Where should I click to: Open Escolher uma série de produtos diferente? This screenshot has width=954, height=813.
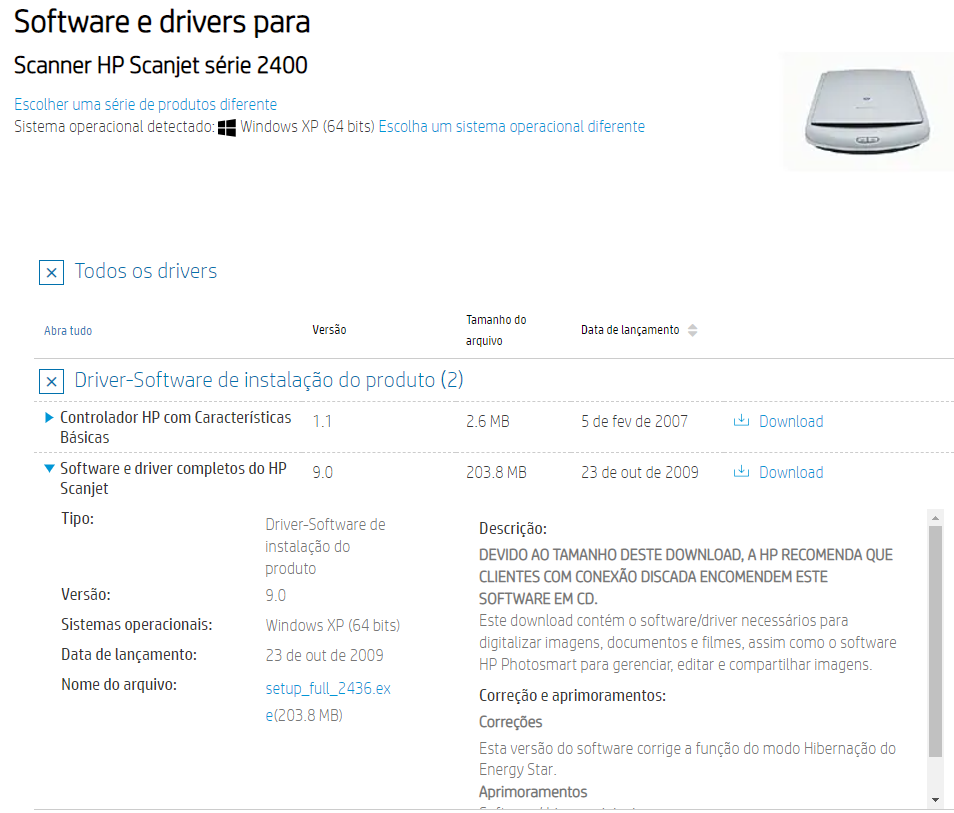coord(145,104)
